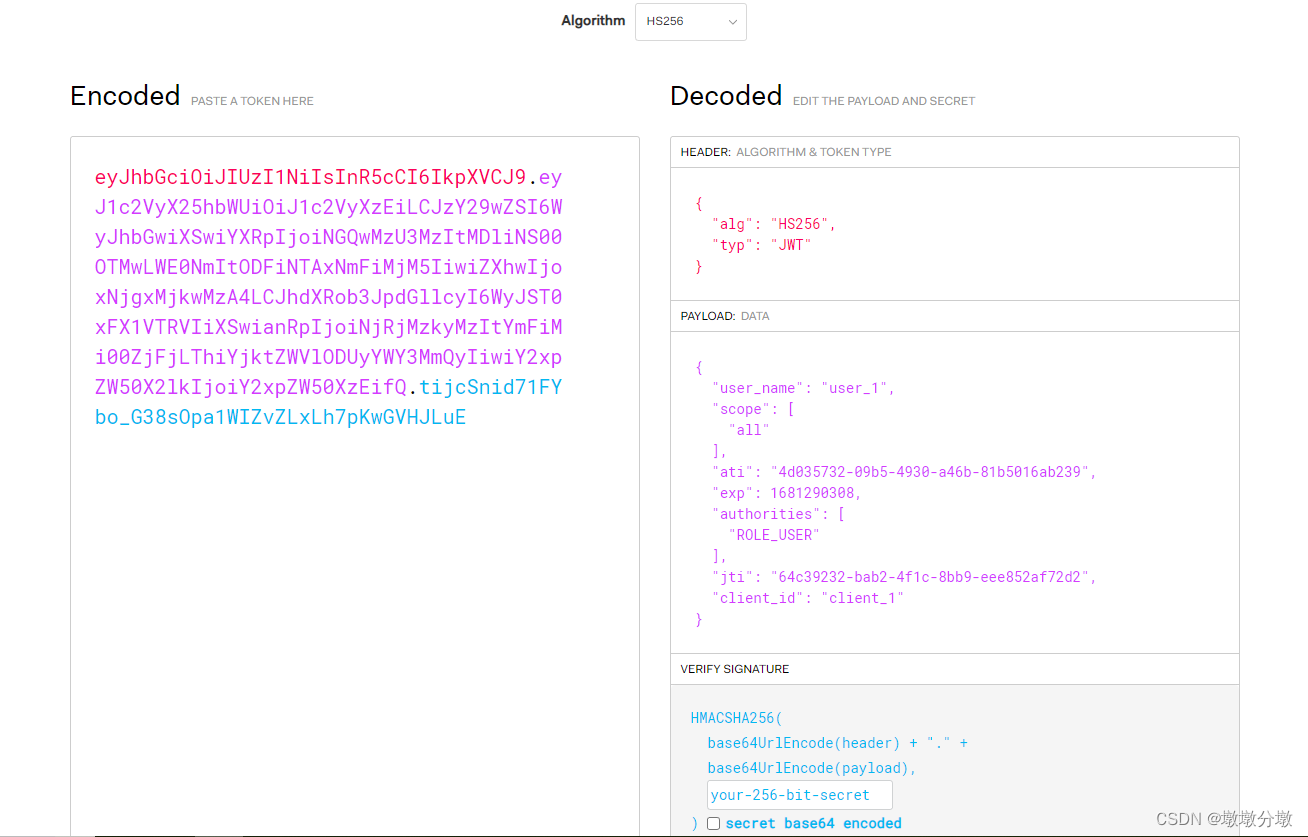Click the "user_name": "user_1" payload line
The width and height of the screenshot is (1308, 837).
coord(804,388)
